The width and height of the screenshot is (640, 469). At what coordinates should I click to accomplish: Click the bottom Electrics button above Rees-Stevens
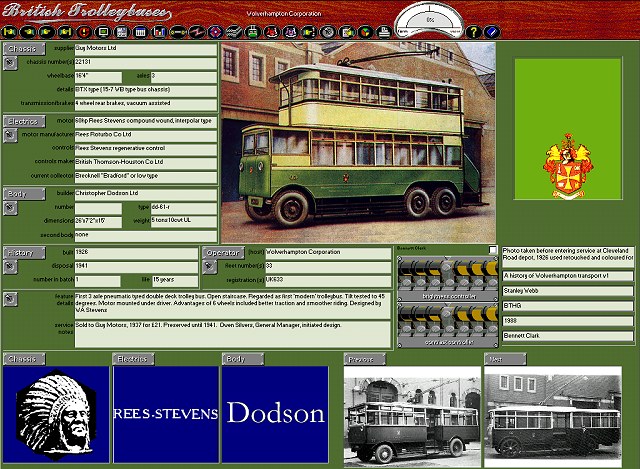pos(133,359)
